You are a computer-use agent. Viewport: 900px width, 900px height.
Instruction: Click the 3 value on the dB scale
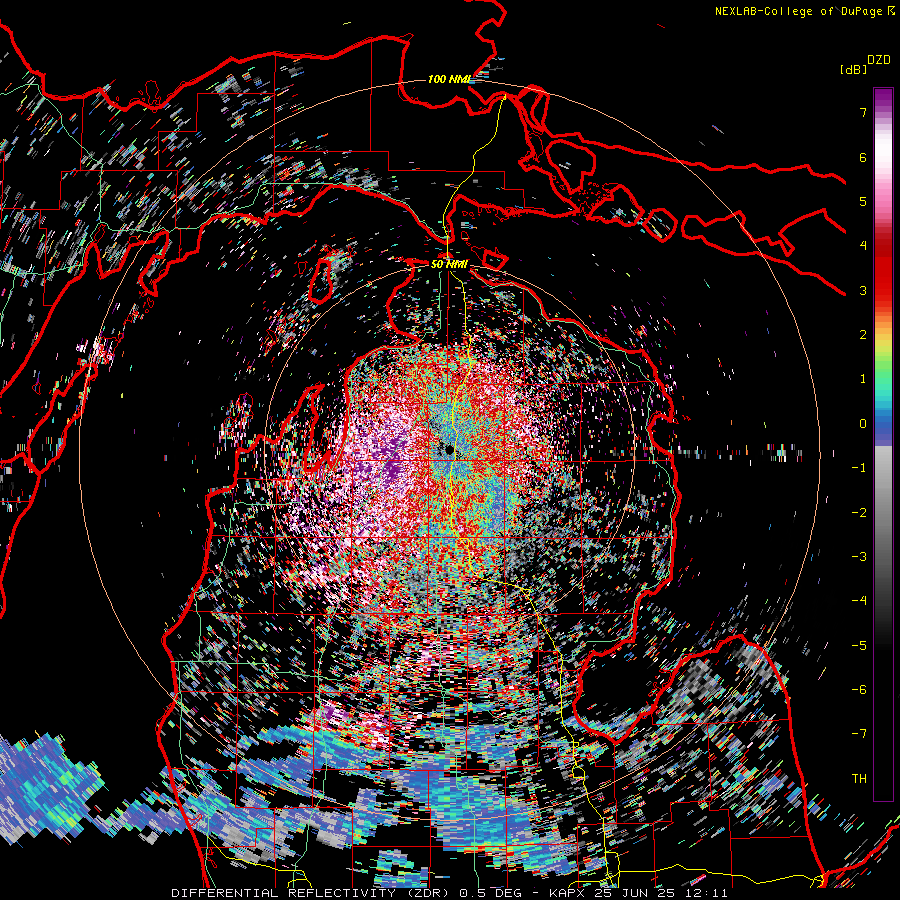coord(863,290)
